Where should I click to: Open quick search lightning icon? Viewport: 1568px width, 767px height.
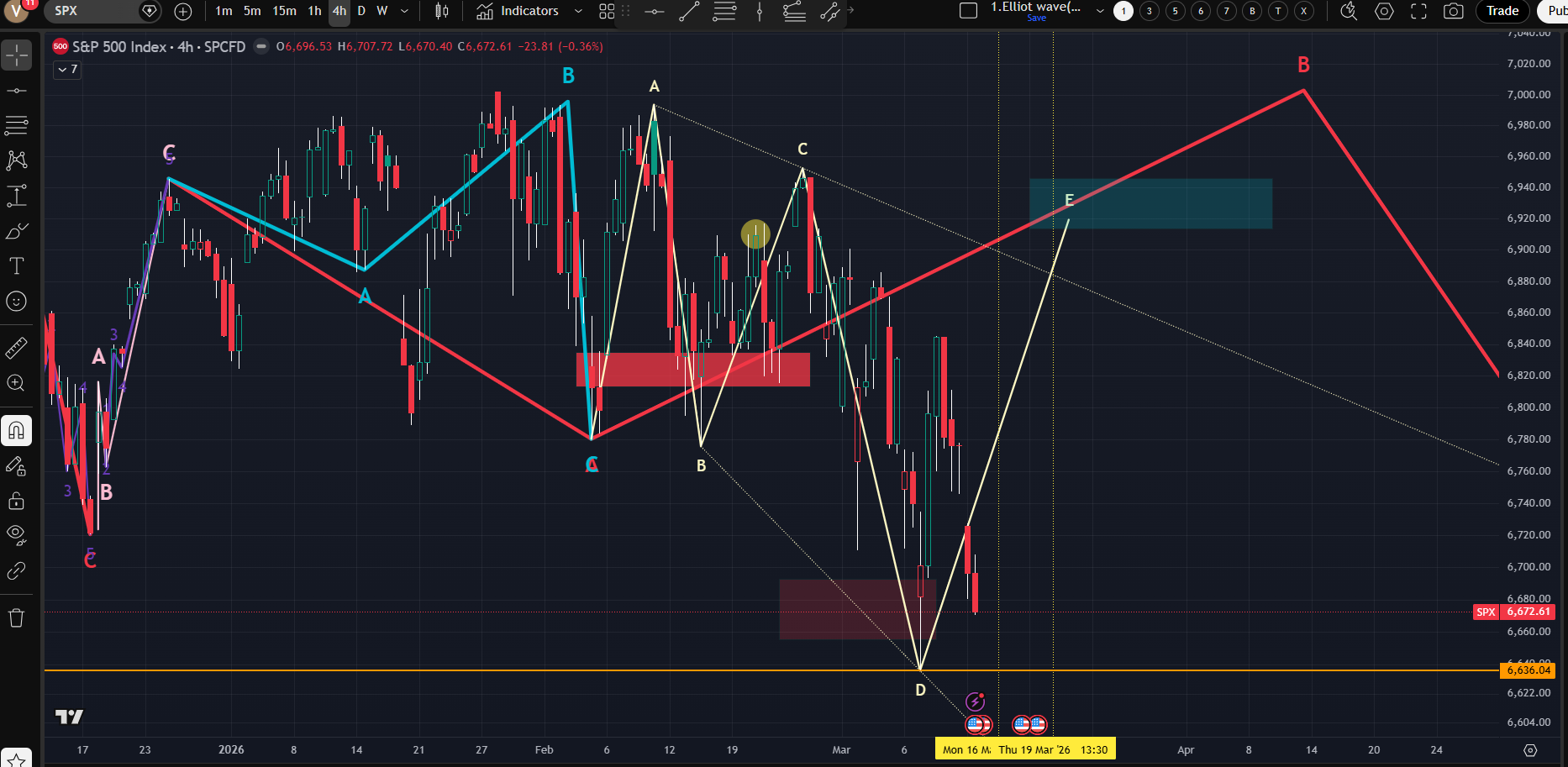click(1349, 11)
